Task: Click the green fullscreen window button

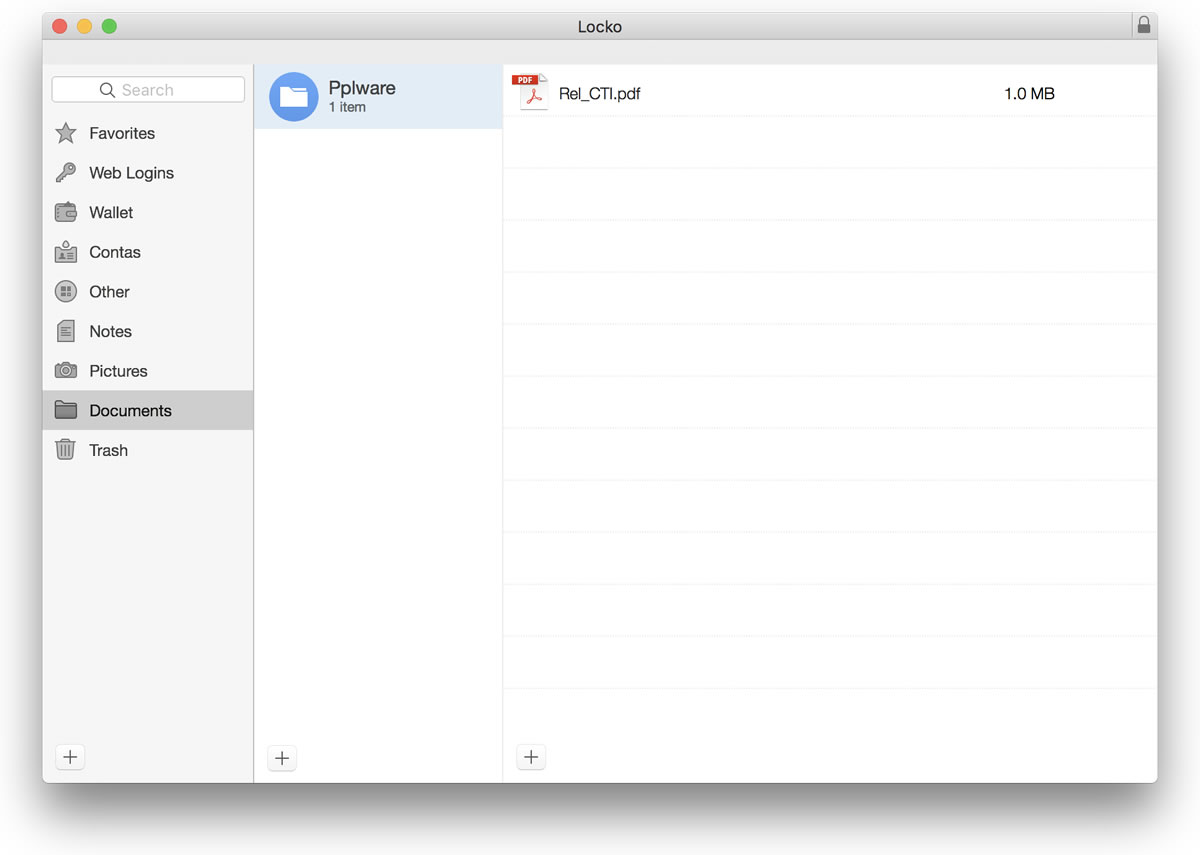Action: click(x=109, y=26)
